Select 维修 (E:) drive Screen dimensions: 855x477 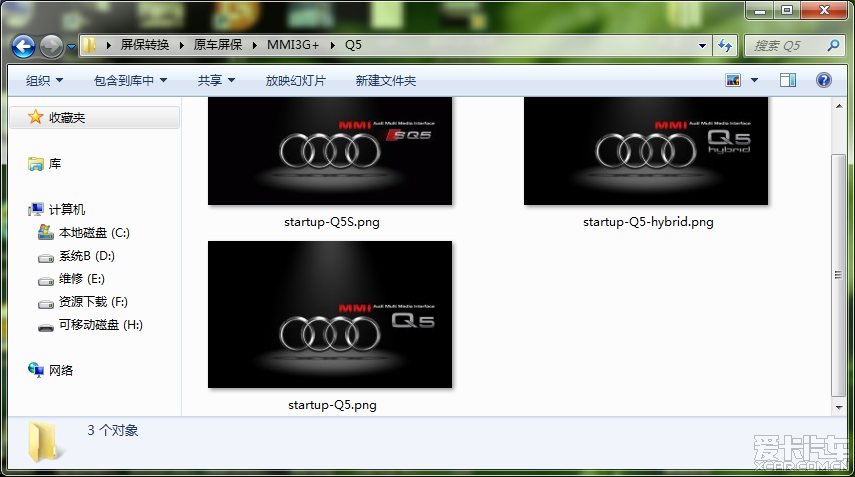(82, 279)
